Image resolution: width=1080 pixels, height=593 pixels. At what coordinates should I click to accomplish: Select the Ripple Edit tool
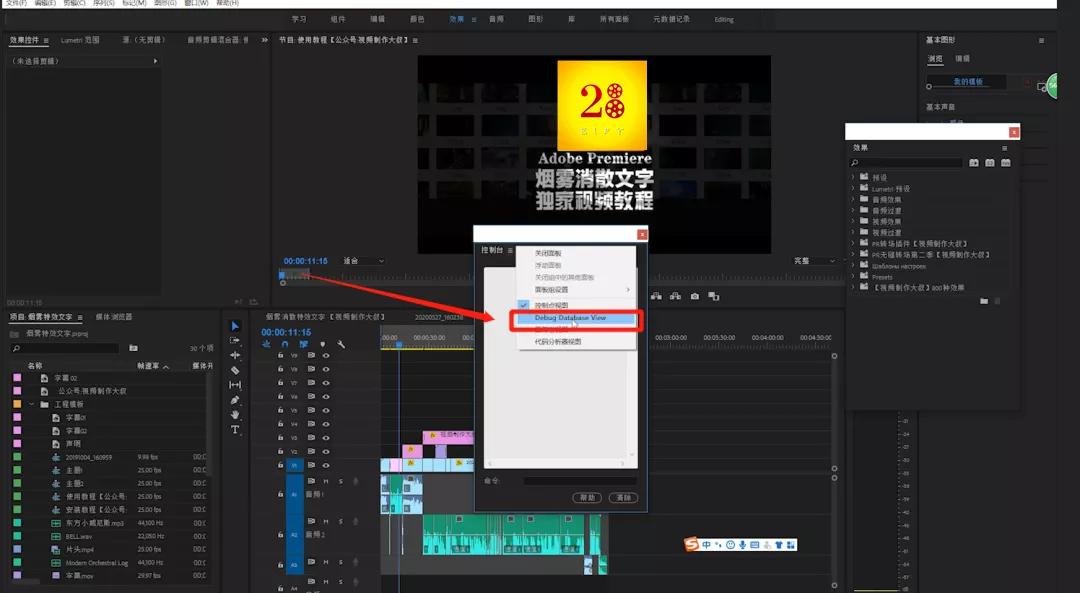(x=235, y=355)
